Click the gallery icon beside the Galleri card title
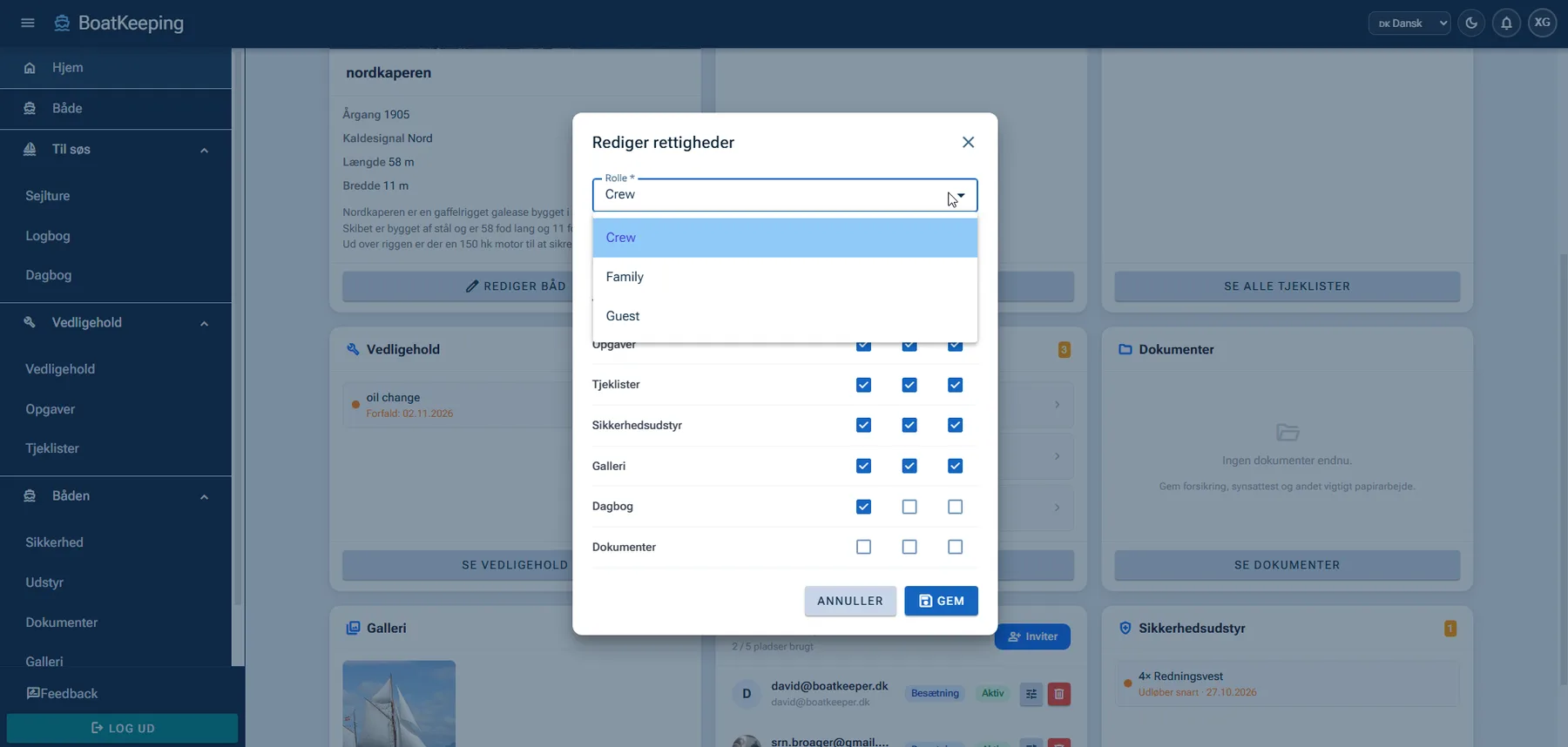Image resolution: width=1568 pixels, height=747 pixels. point(353,628)
